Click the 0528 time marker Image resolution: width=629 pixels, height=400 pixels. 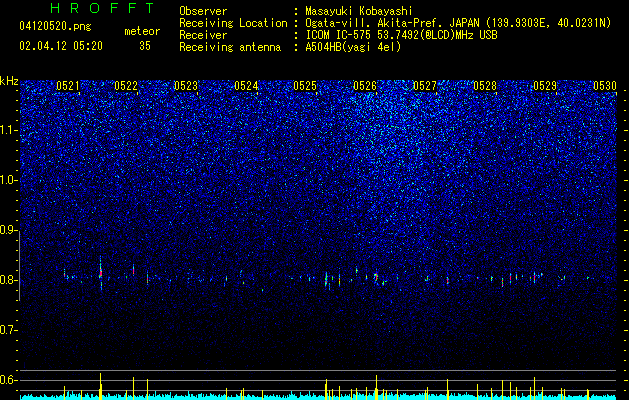pyautogui.click(x=485, y=86)
